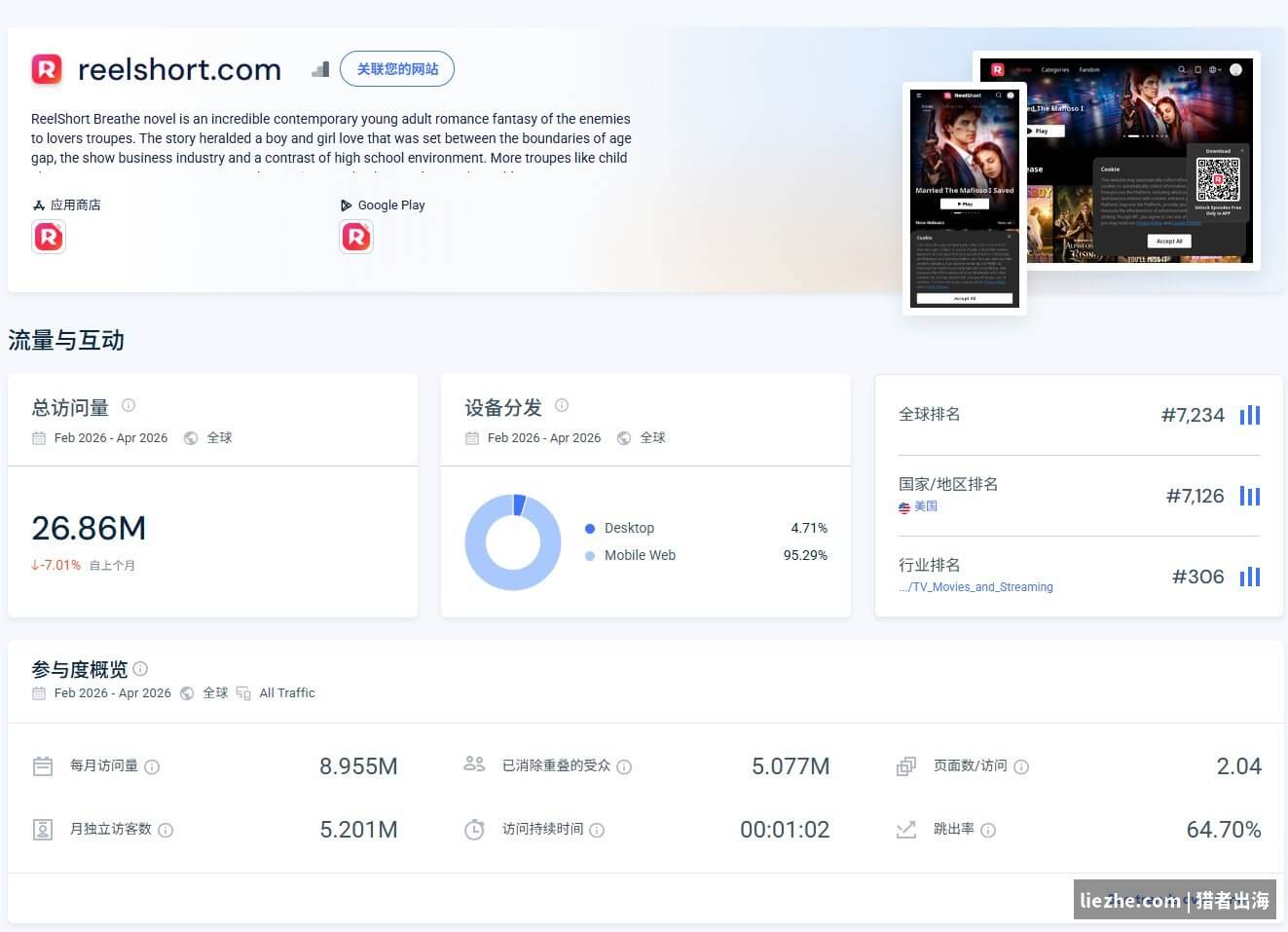
Task: Click the 月独立访客数 person icon
Action: click(43, 830)
